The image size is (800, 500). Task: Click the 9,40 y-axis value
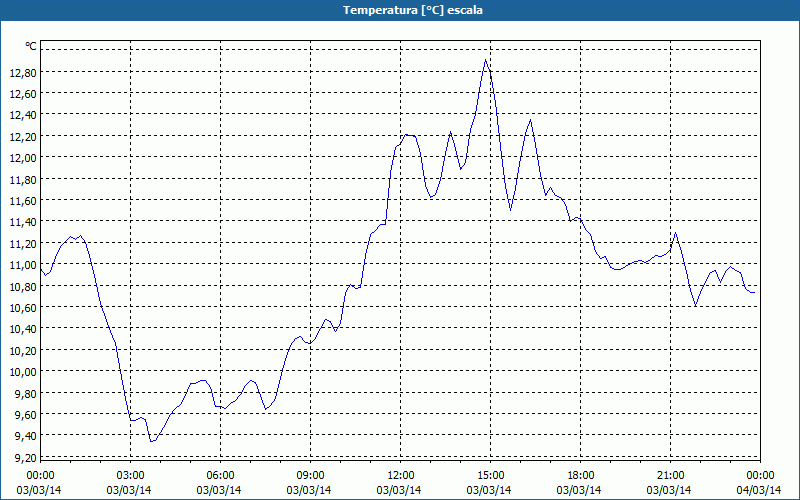coord(26,436)
